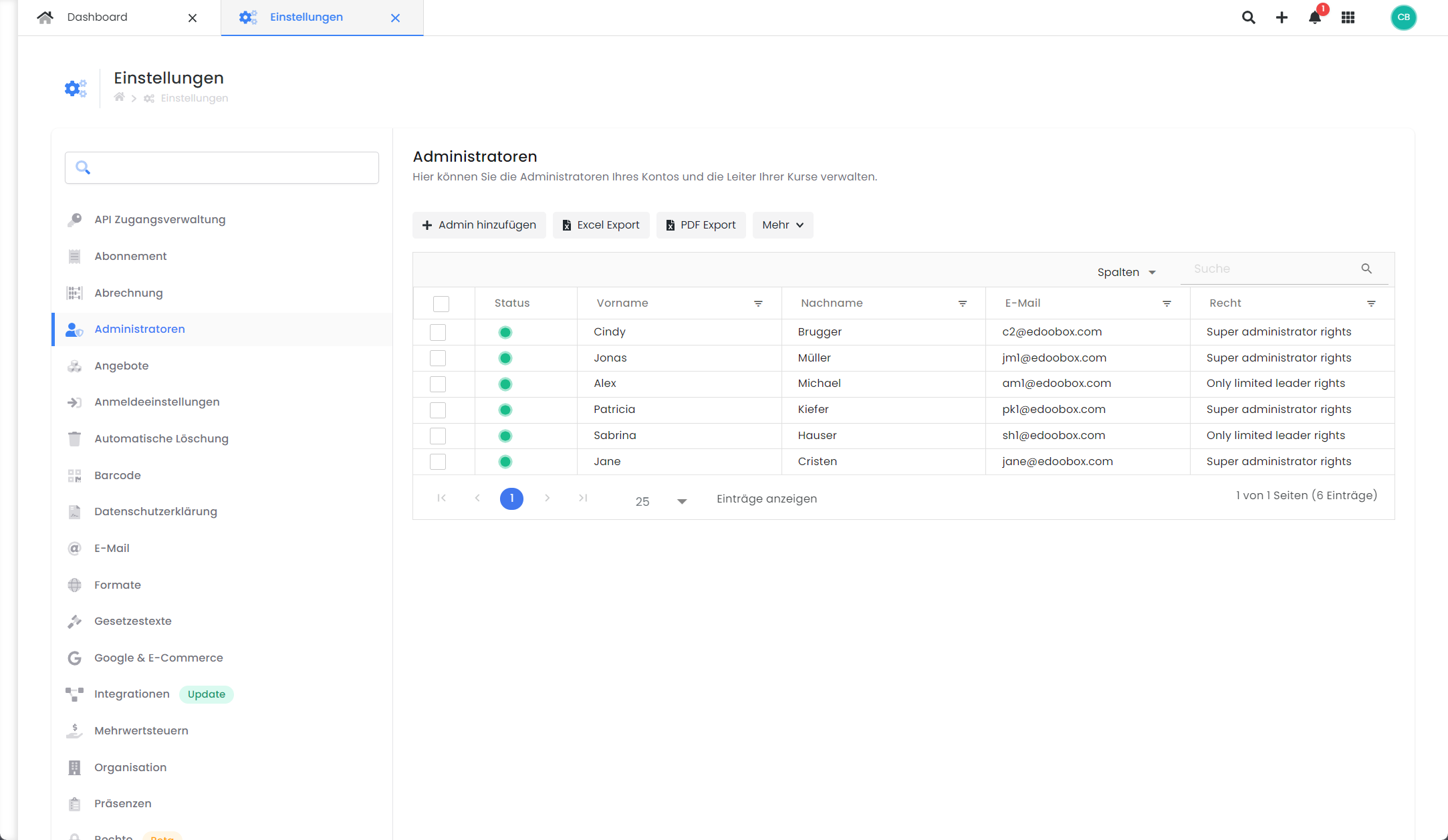
Task: Open the Mehr dropdown menu
Action: [x=782, y=225]
